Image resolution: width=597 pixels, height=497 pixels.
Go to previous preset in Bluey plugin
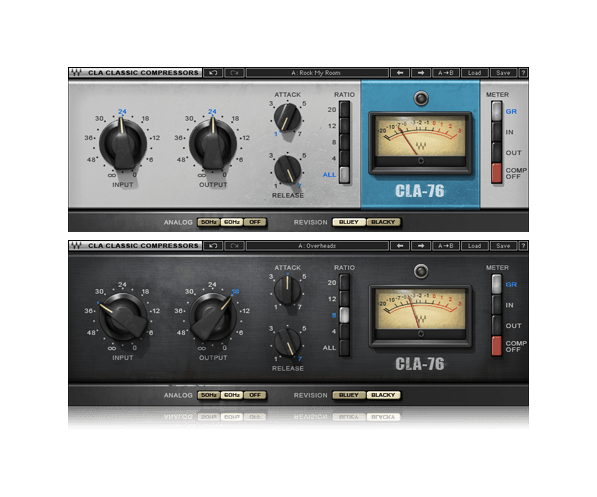click(x=400, y=73)
